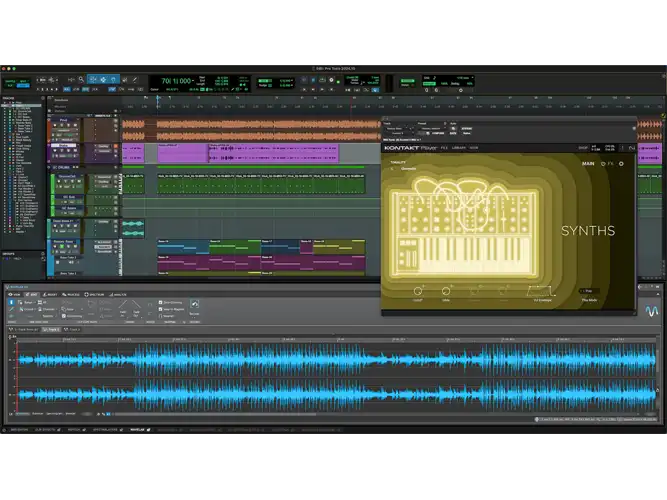The image size is (667, 500).
Task: Open the Poly Play Mode selector
Action: pyautogui.click(x=589, y=291)
